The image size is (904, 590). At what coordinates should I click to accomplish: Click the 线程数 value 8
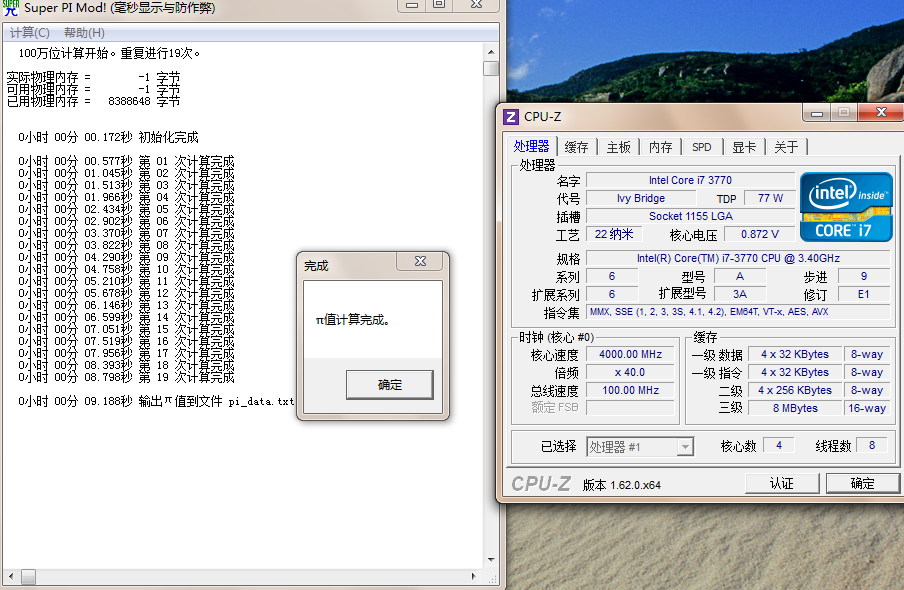click(872, 445)
